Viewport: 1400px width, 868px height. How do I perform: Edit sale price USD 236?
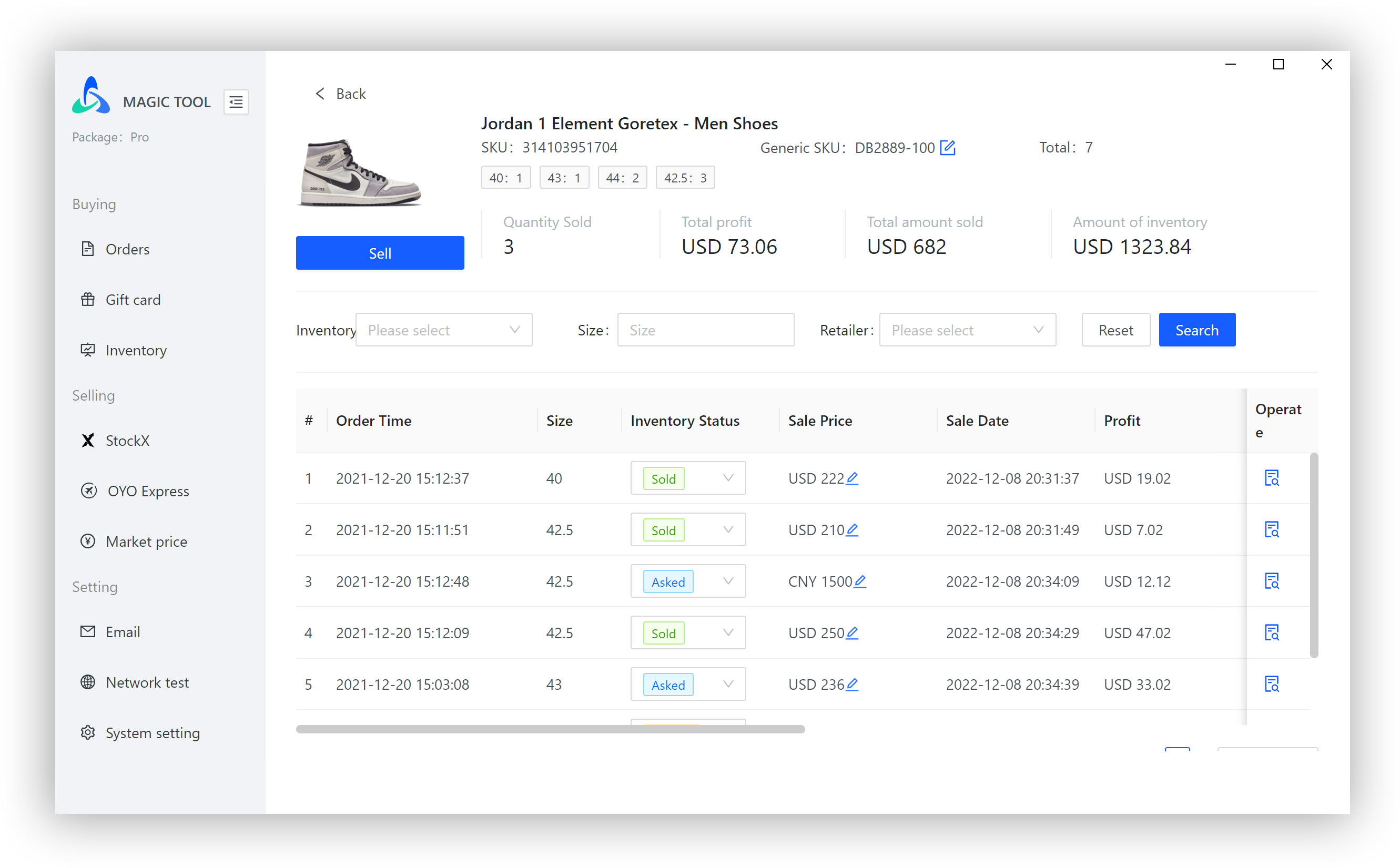click(852, 685)
